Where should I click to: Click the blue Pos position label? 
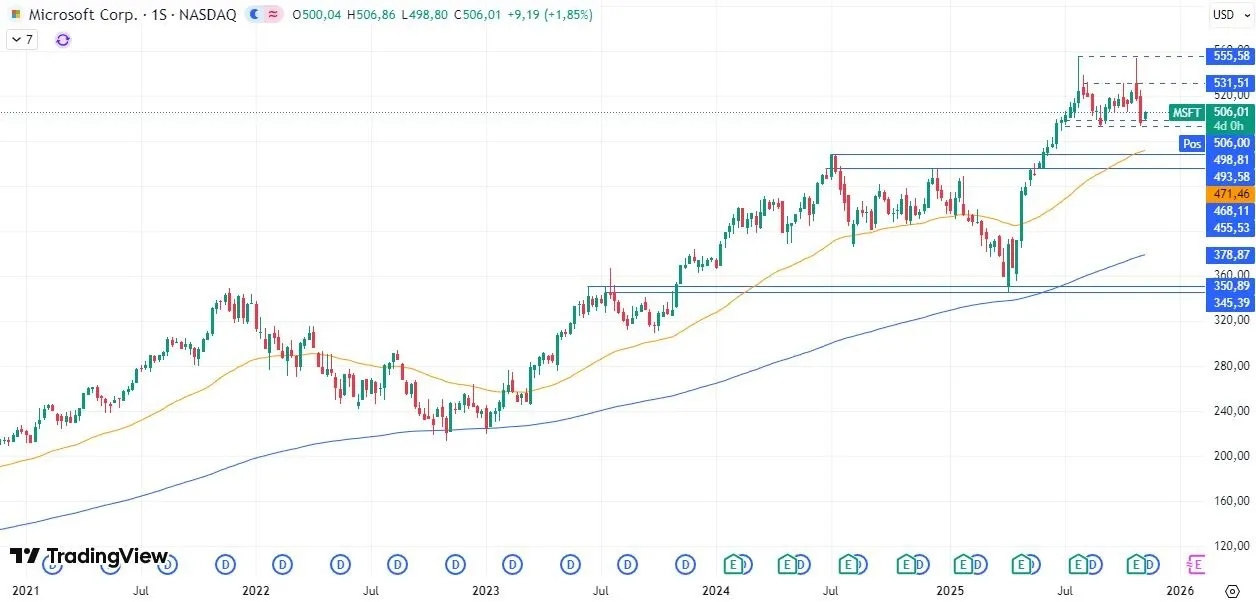point(1192,144)
